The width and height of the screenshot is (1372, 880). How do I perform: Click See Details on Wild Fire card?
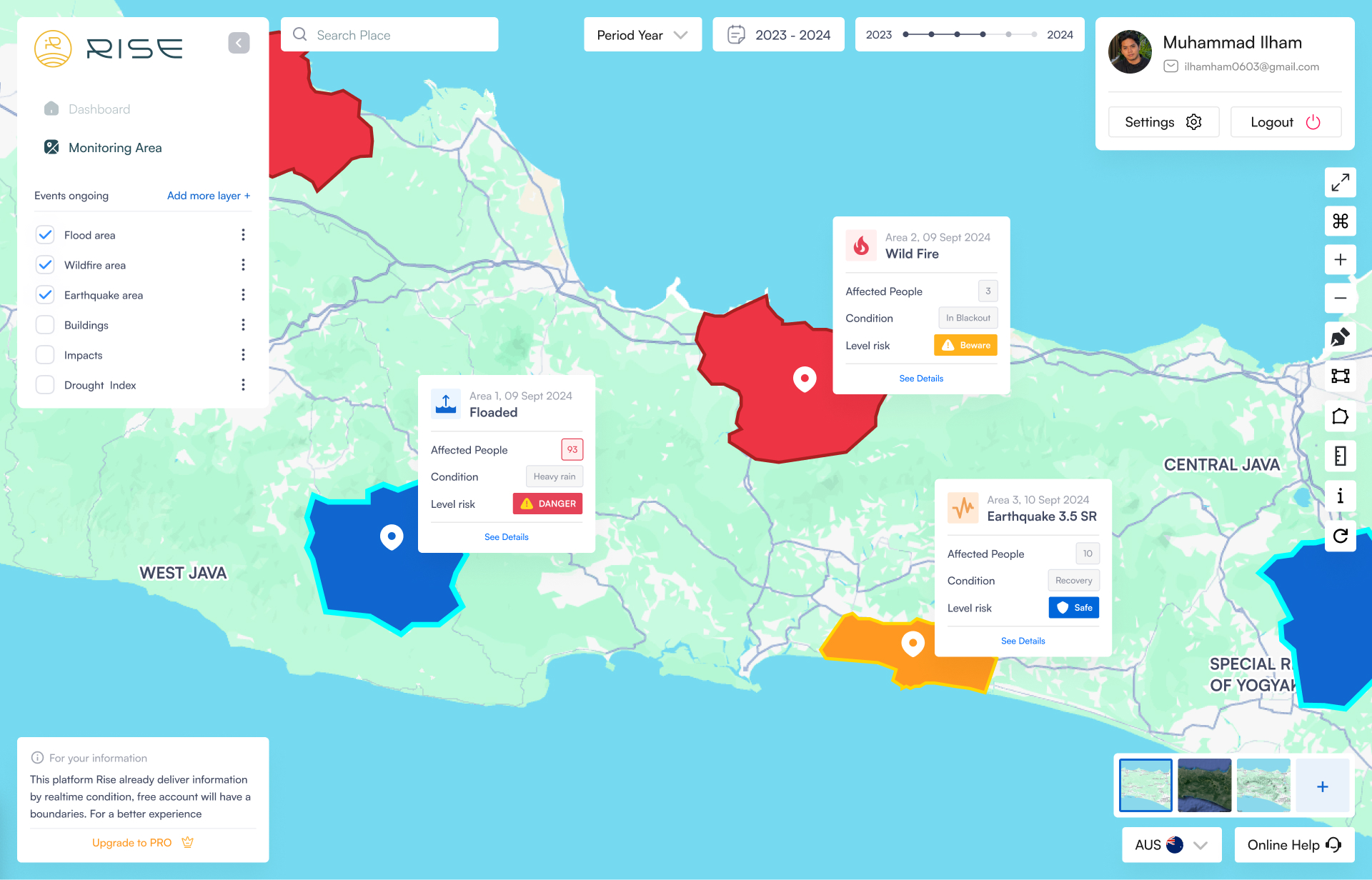(x=920, y=379)
